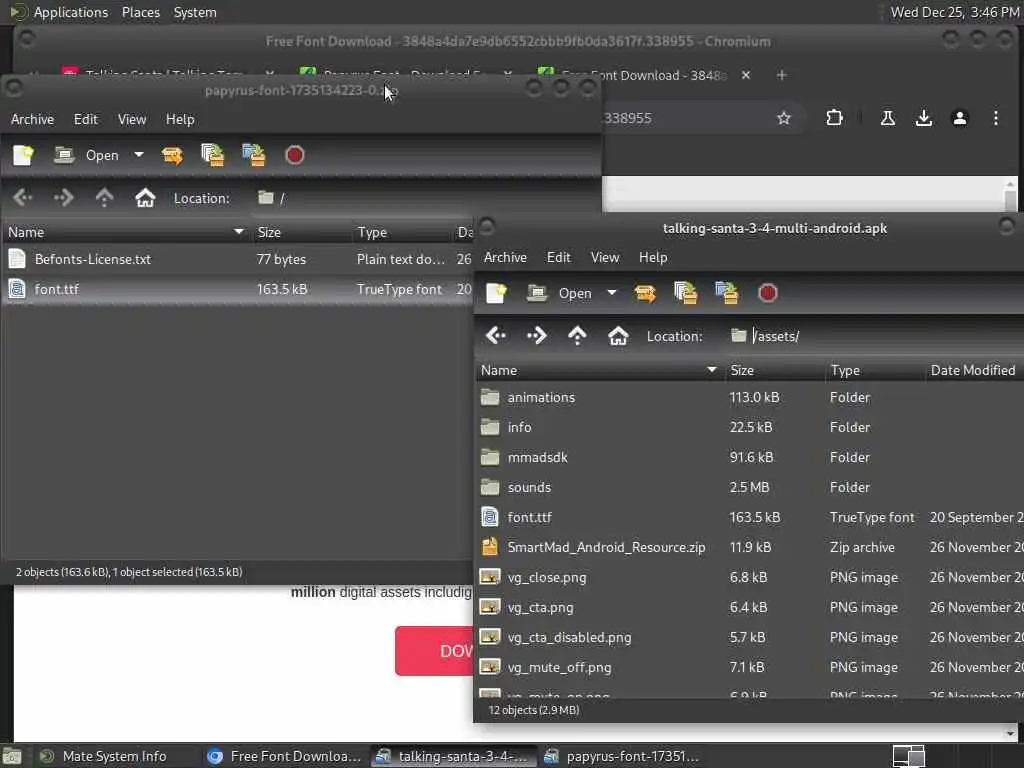Click Extract files icon in talking-santa apk window
This screenshot has width=1024, height=768.
(x=645, y=293)
